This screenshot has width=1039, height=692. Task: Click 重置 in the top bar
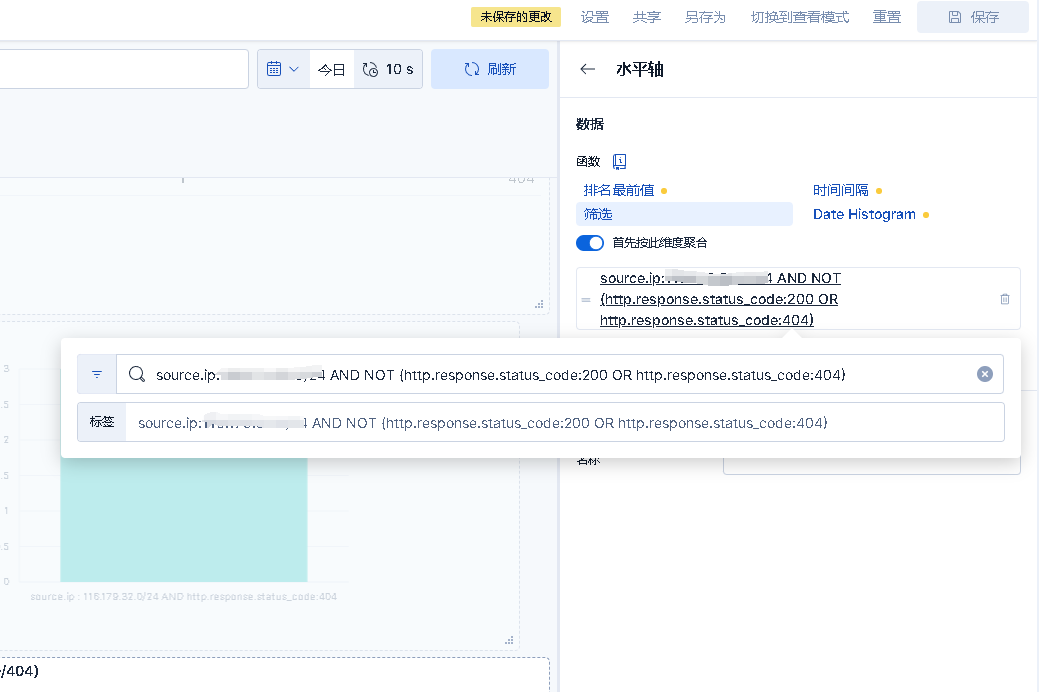[887, 17]
